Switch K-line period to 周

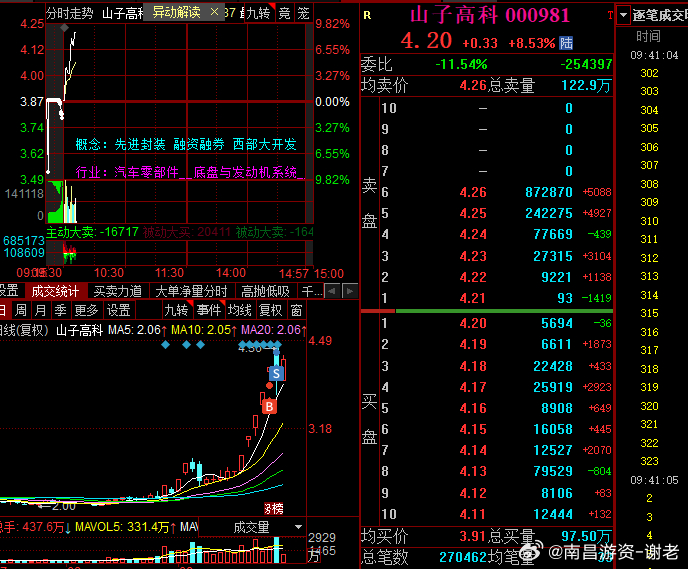point(21,310)
